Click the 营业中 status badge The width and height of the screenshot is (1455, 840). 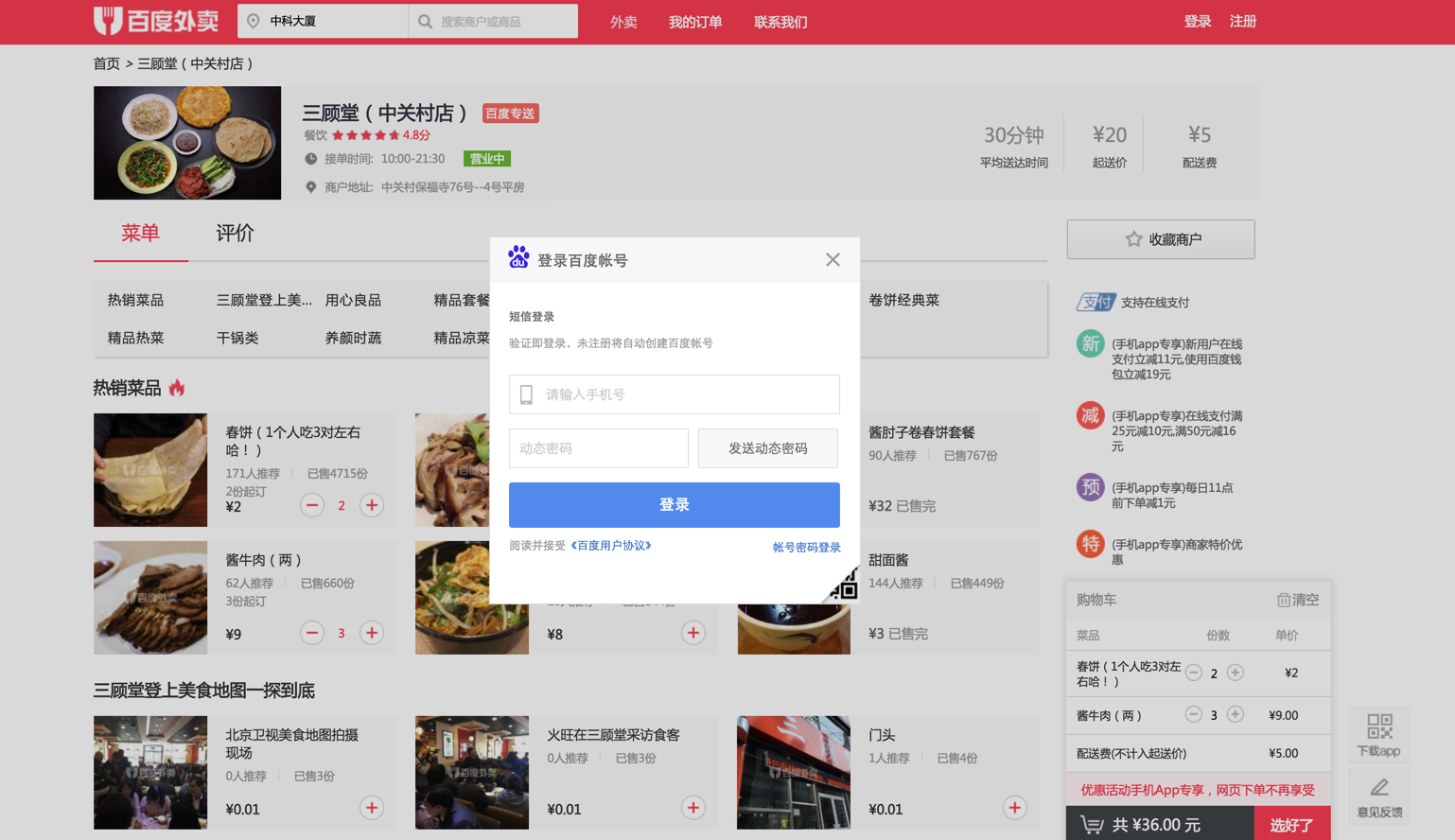(487, 159)
